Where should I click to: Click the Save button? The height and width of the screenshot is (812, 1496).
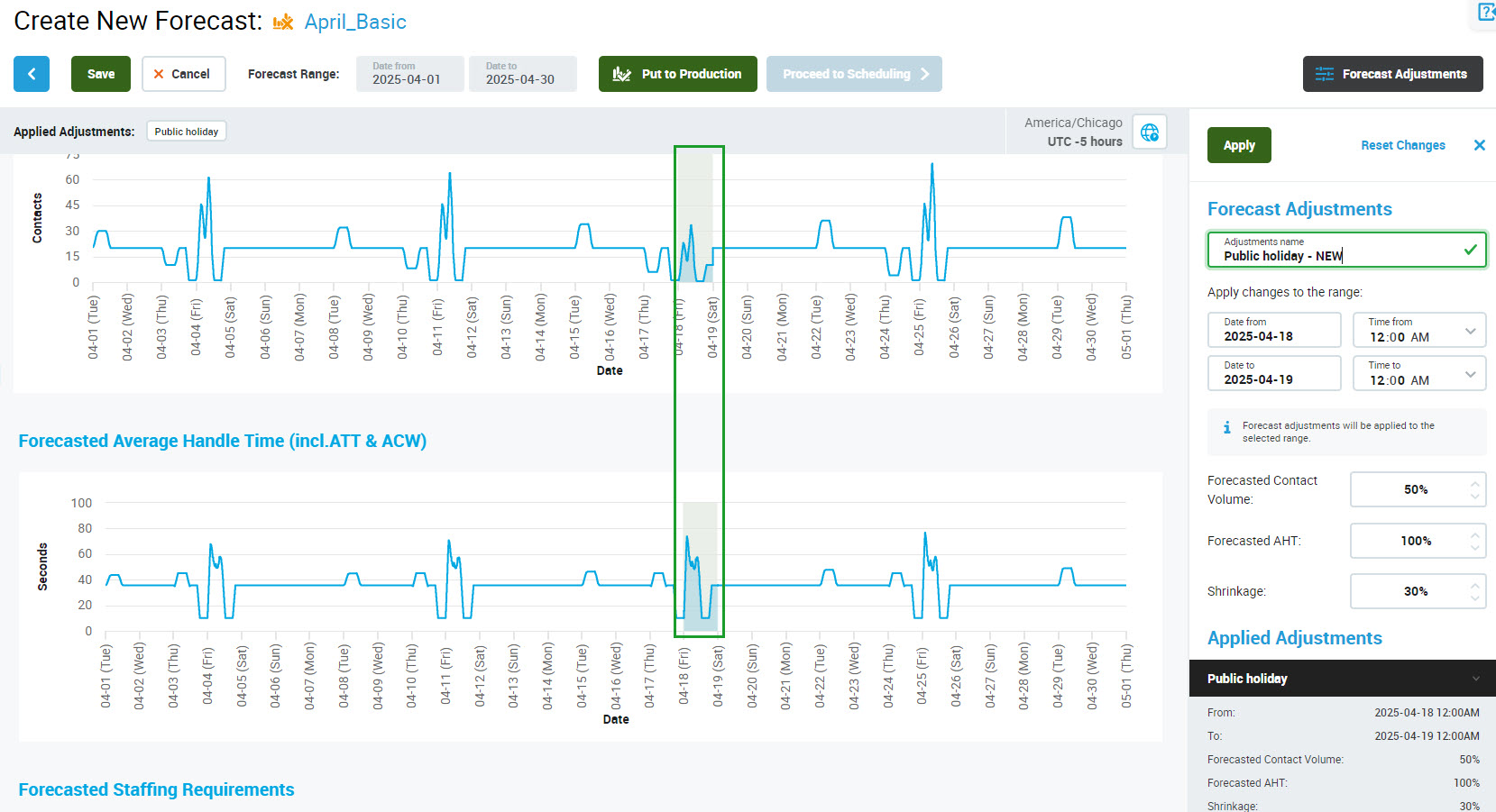[x=101, y=74]
